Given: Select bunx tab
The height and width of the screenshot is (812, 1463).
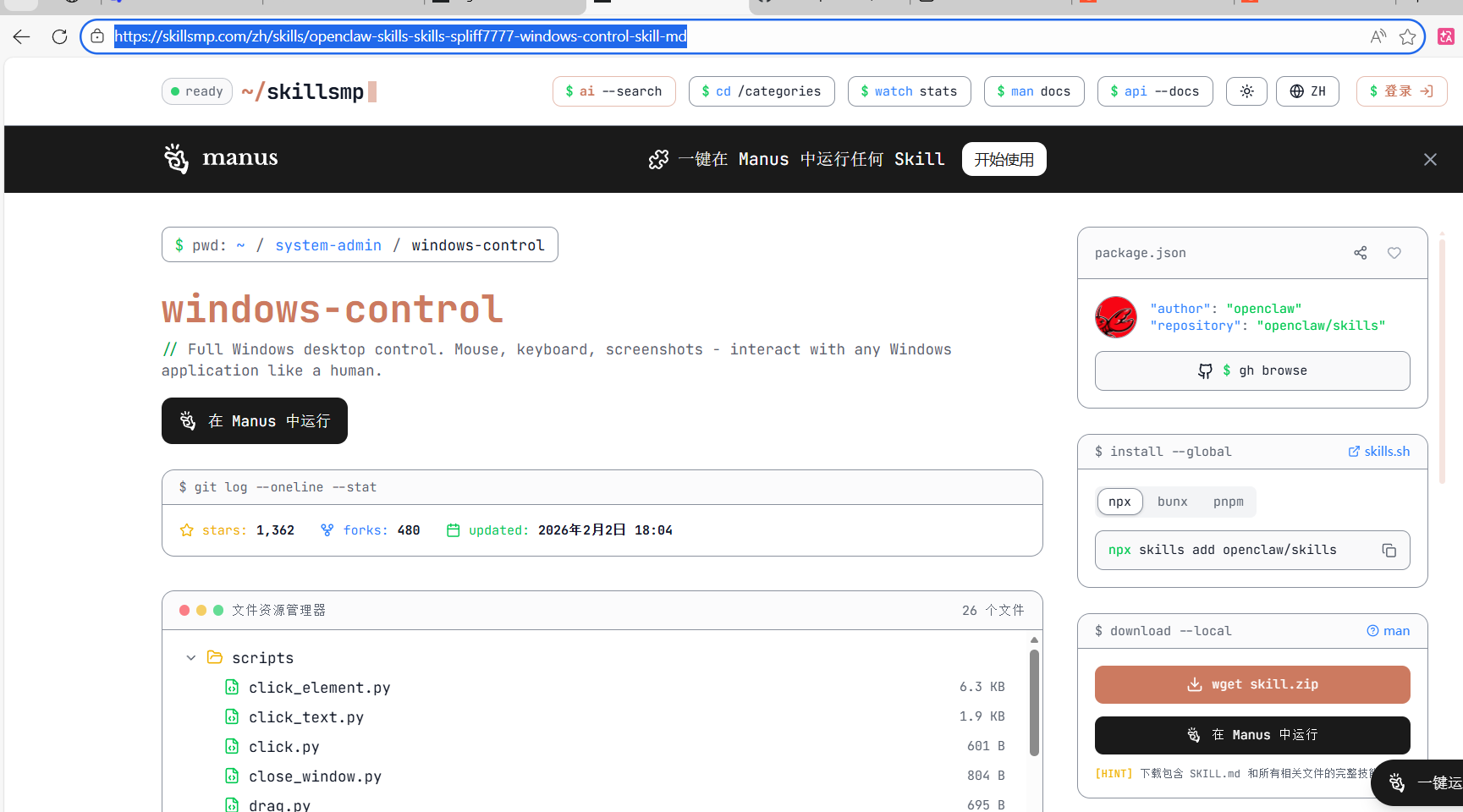Looking at the screenshot, I should 1173,502.
